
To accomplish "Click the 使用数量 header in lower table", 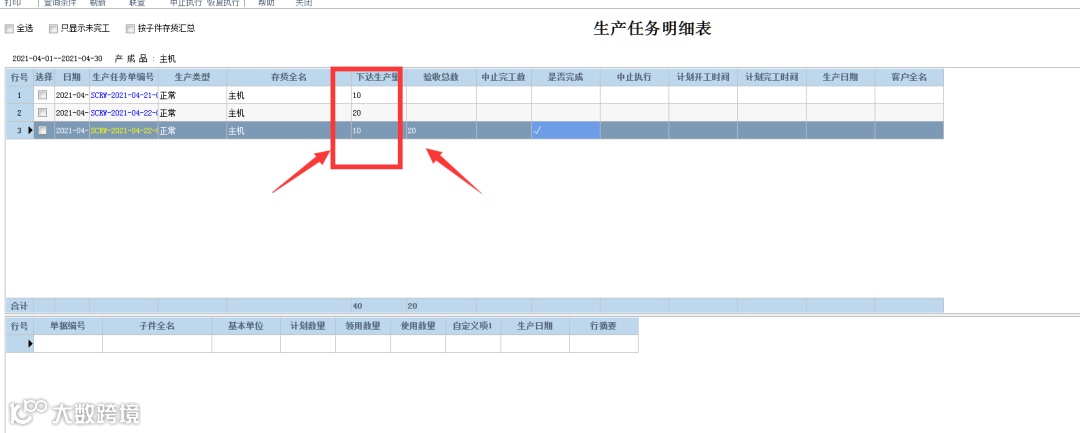I will (x=418, y=326).
